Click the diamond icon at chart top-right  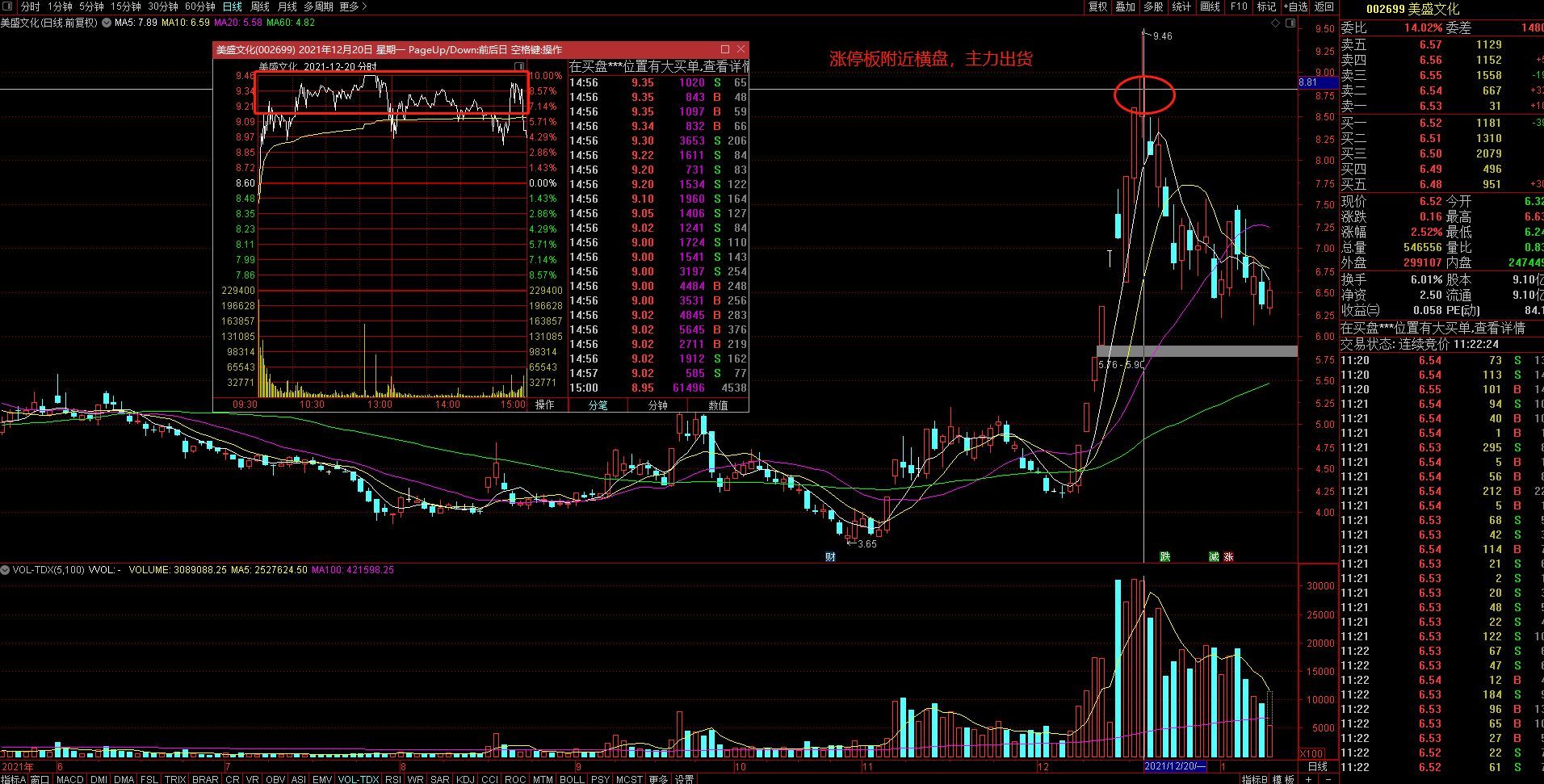point(1276,23)
